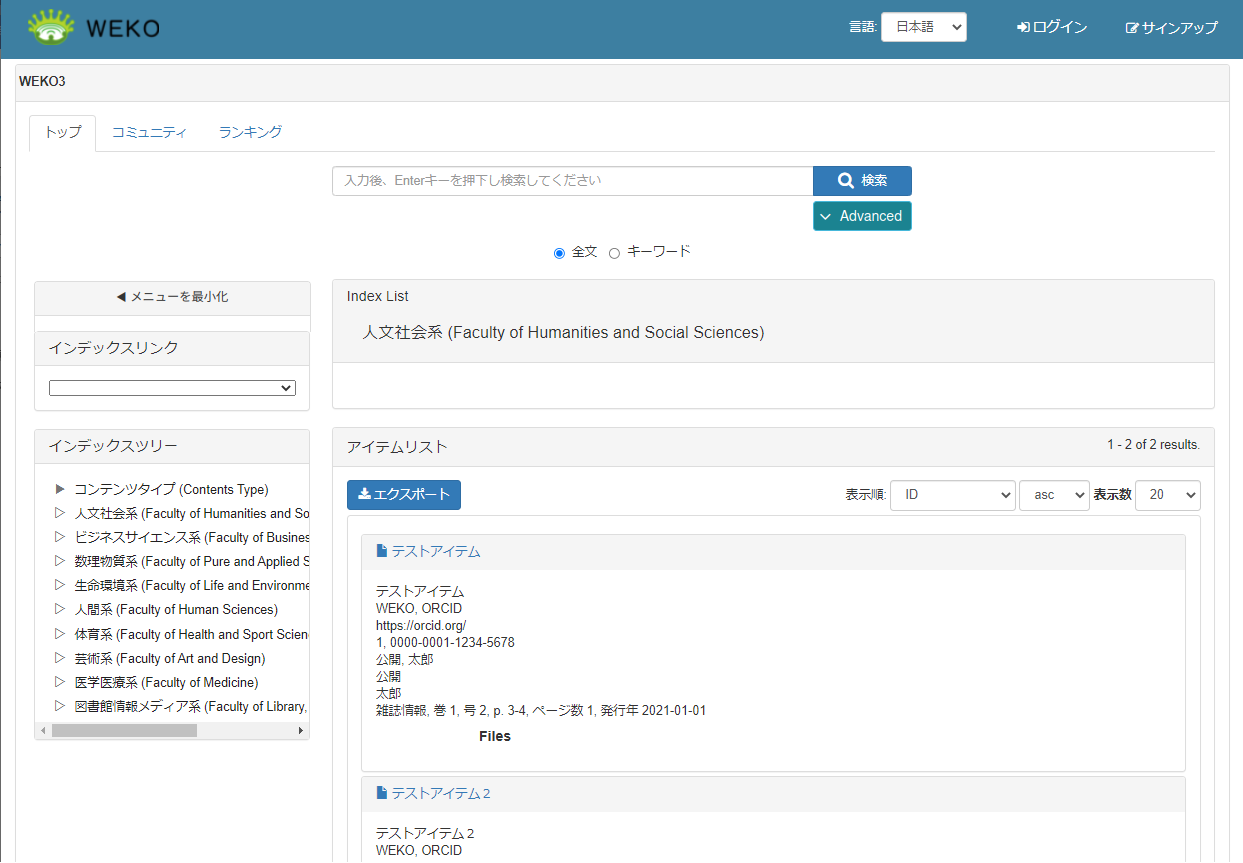Screen dimensions: 1243x863
Task: Open the 表示順 ID sort dropdown
Action: (952, 495)
